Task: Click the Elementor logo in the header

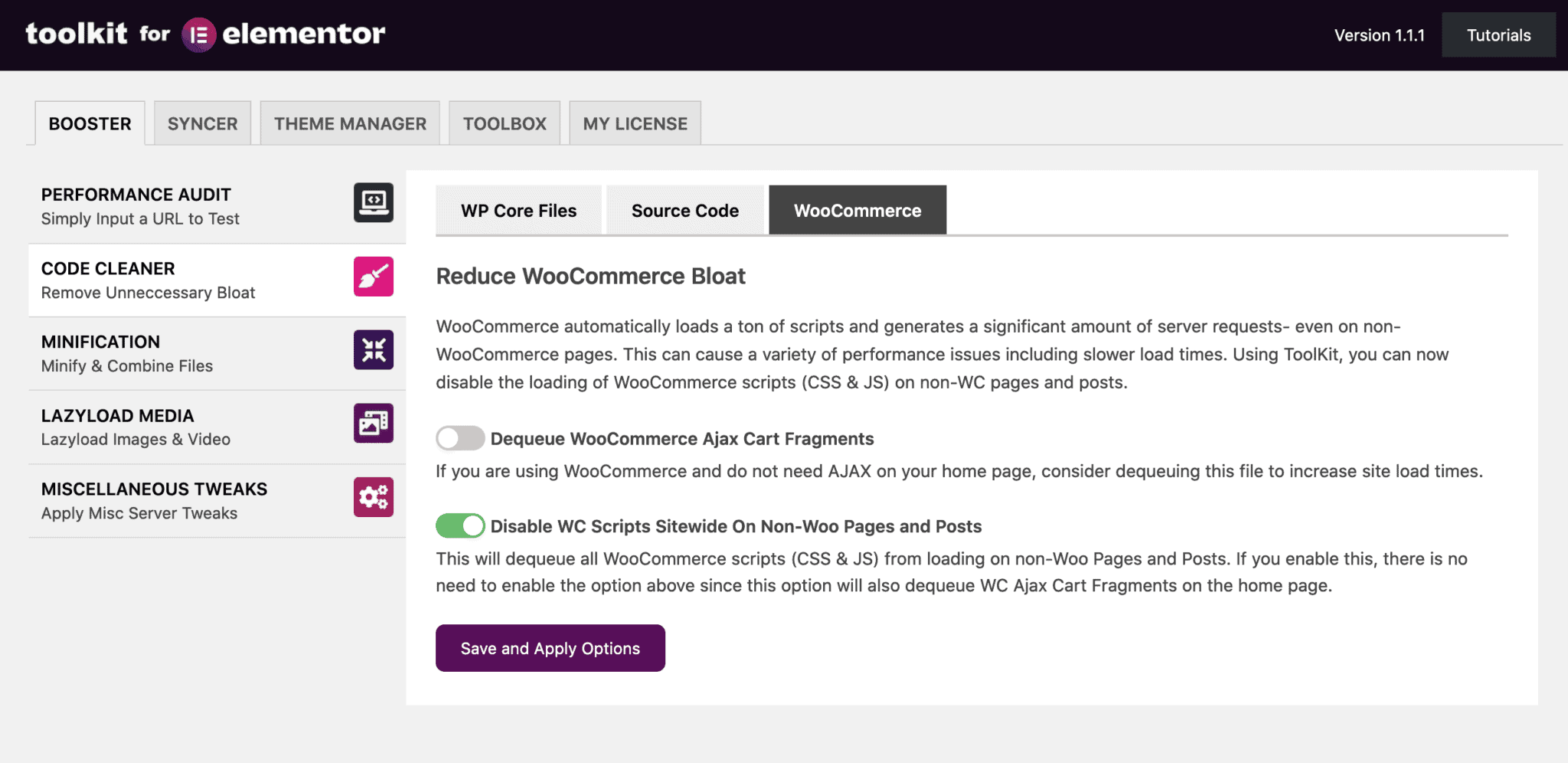Action: 198,34
